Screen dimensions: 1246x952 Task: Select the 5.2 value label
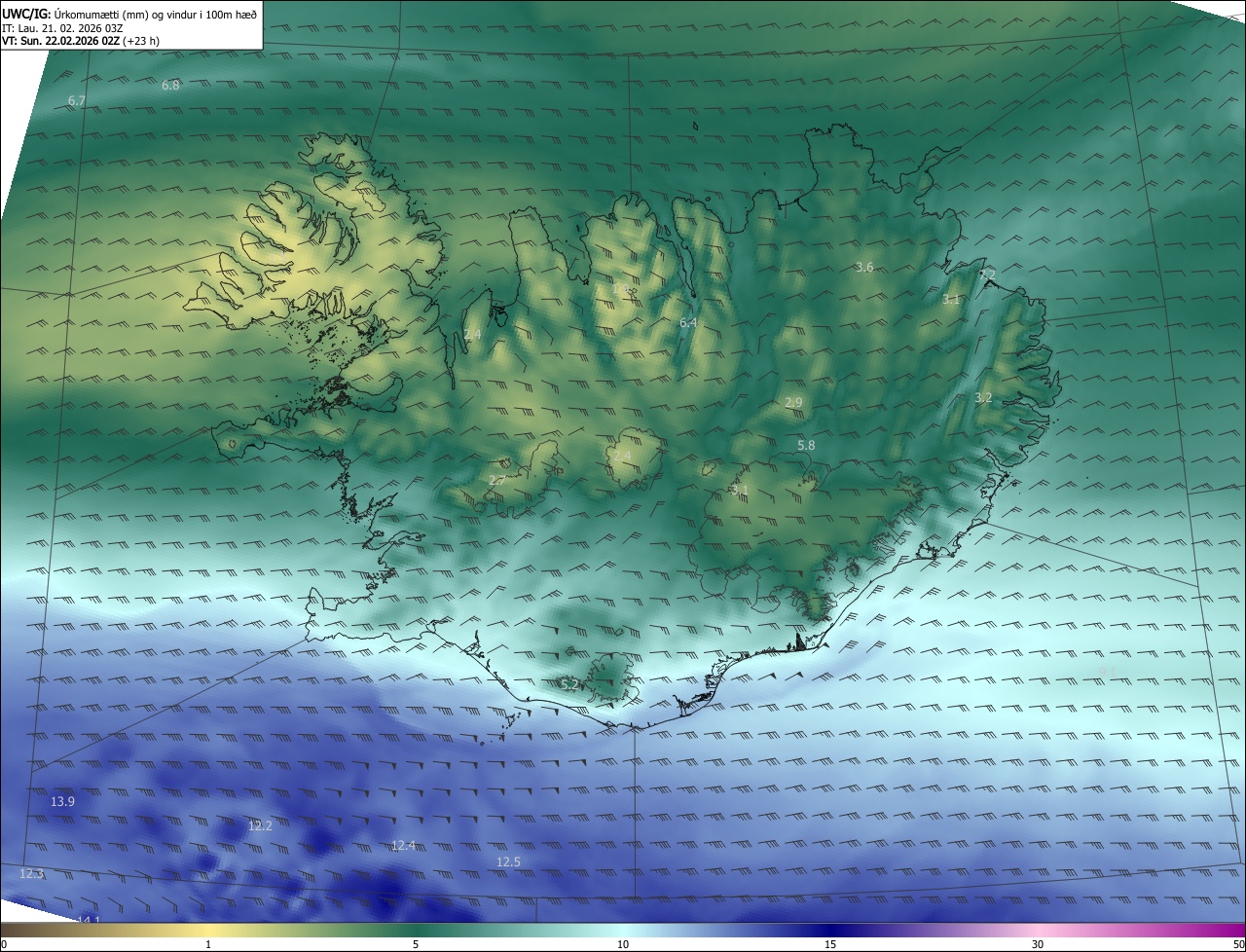[x=570, y=685]
